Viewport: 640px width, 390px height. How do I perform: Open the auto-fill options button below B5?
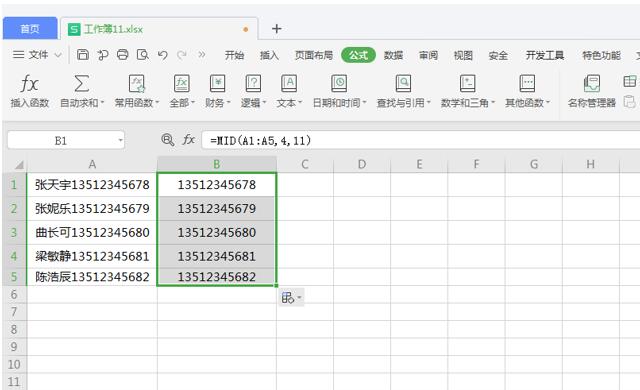pyautogui.click(x=291, y=298)
